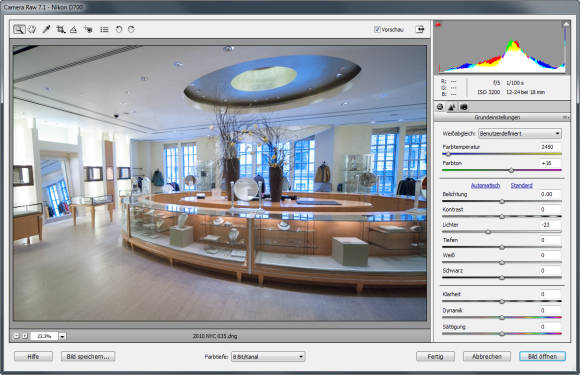Adjust the Dynamik slider
The width and height of the screenshot is (580, 375).
pyautogui.click(x=502, y=317)
